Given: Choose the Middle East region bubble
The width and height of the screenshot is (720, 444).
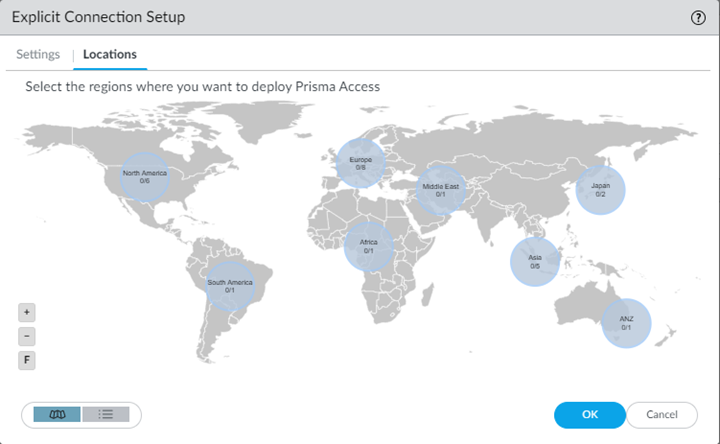Looking at the screenshot, I should 440,190.
